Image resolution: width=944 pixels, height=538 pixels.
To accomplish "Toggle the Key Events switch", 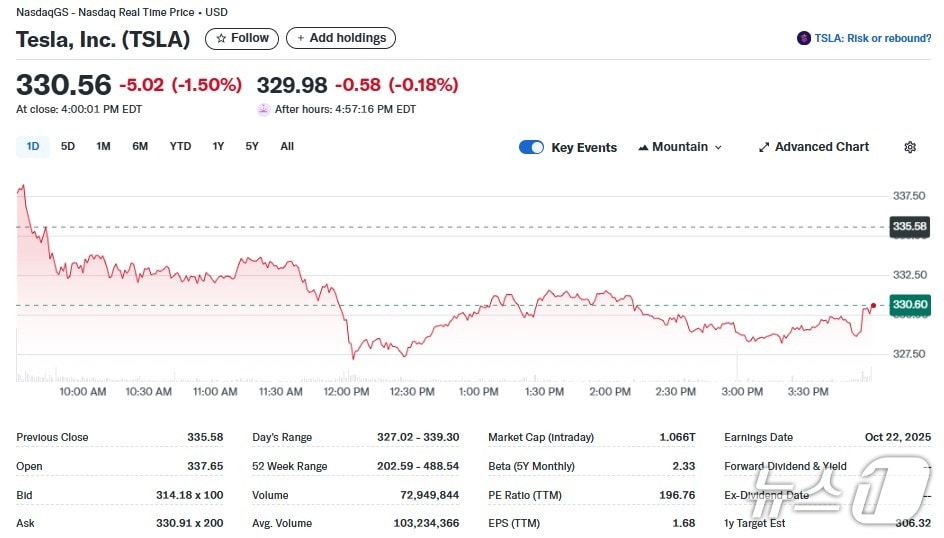I will pyautogui.click(x=531, y=147).
